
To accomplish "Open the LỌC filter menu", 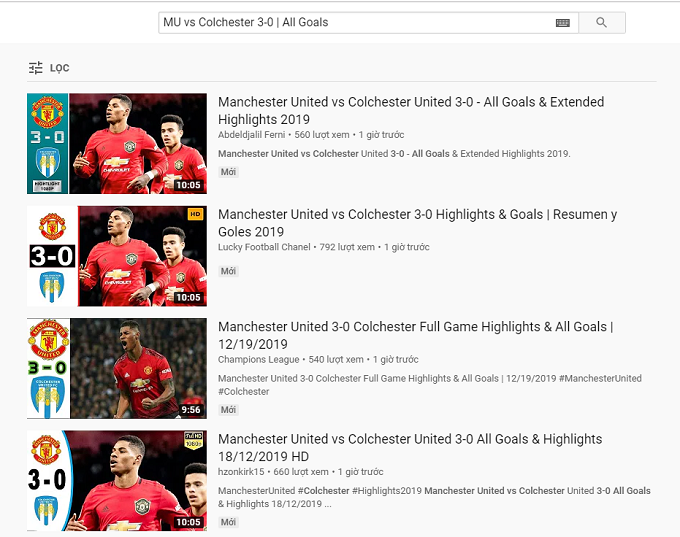I will (x=59, y=68).
